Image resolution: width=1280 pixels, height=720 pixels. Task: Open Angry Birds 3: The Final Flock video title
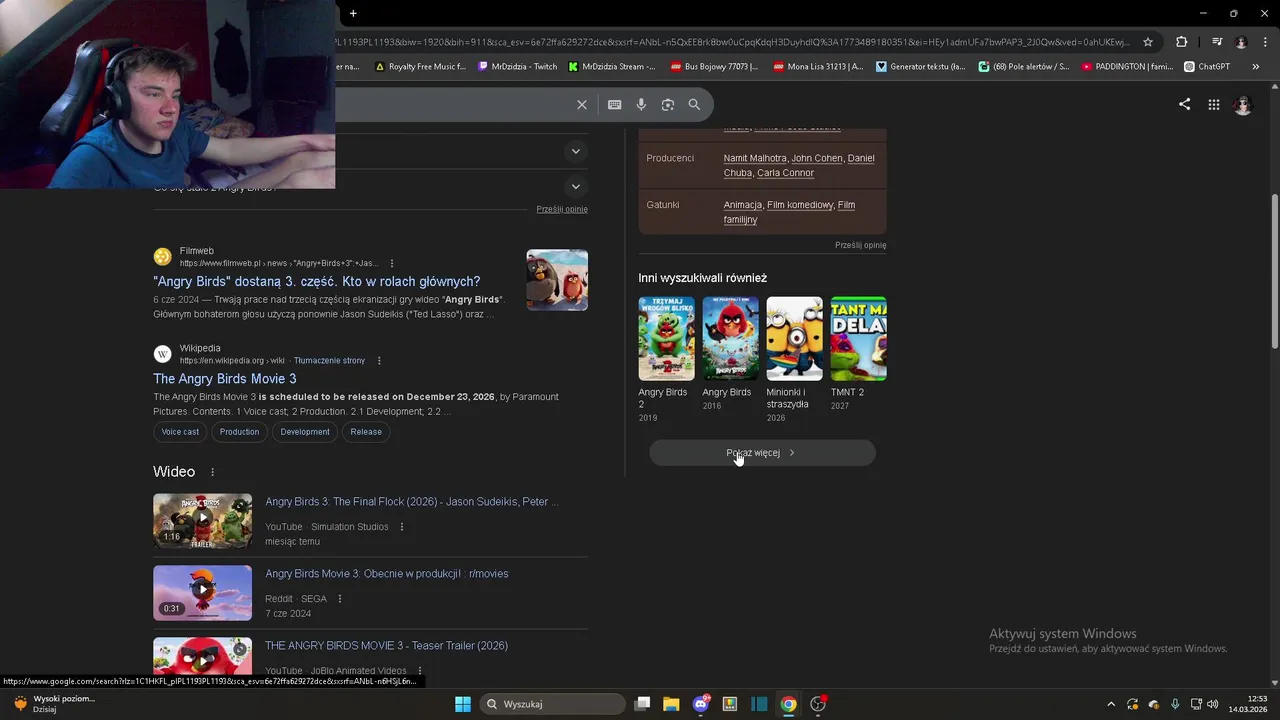(x=411, y=502)
